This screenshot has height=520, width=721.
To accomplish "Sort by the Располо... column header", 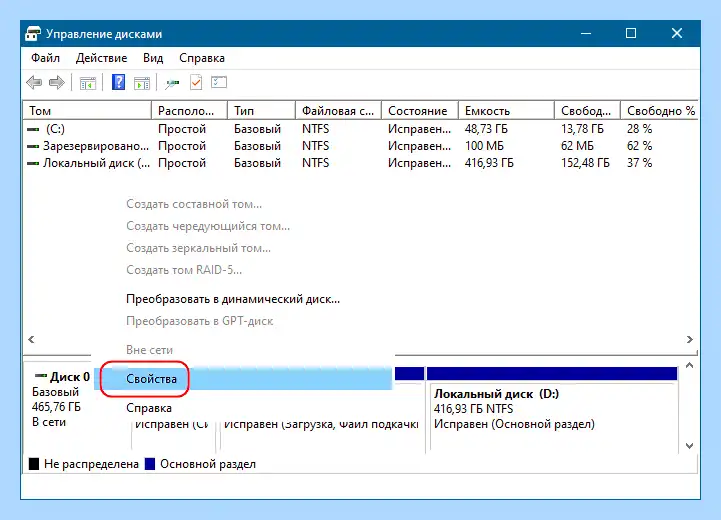I will tap(189, 111).
